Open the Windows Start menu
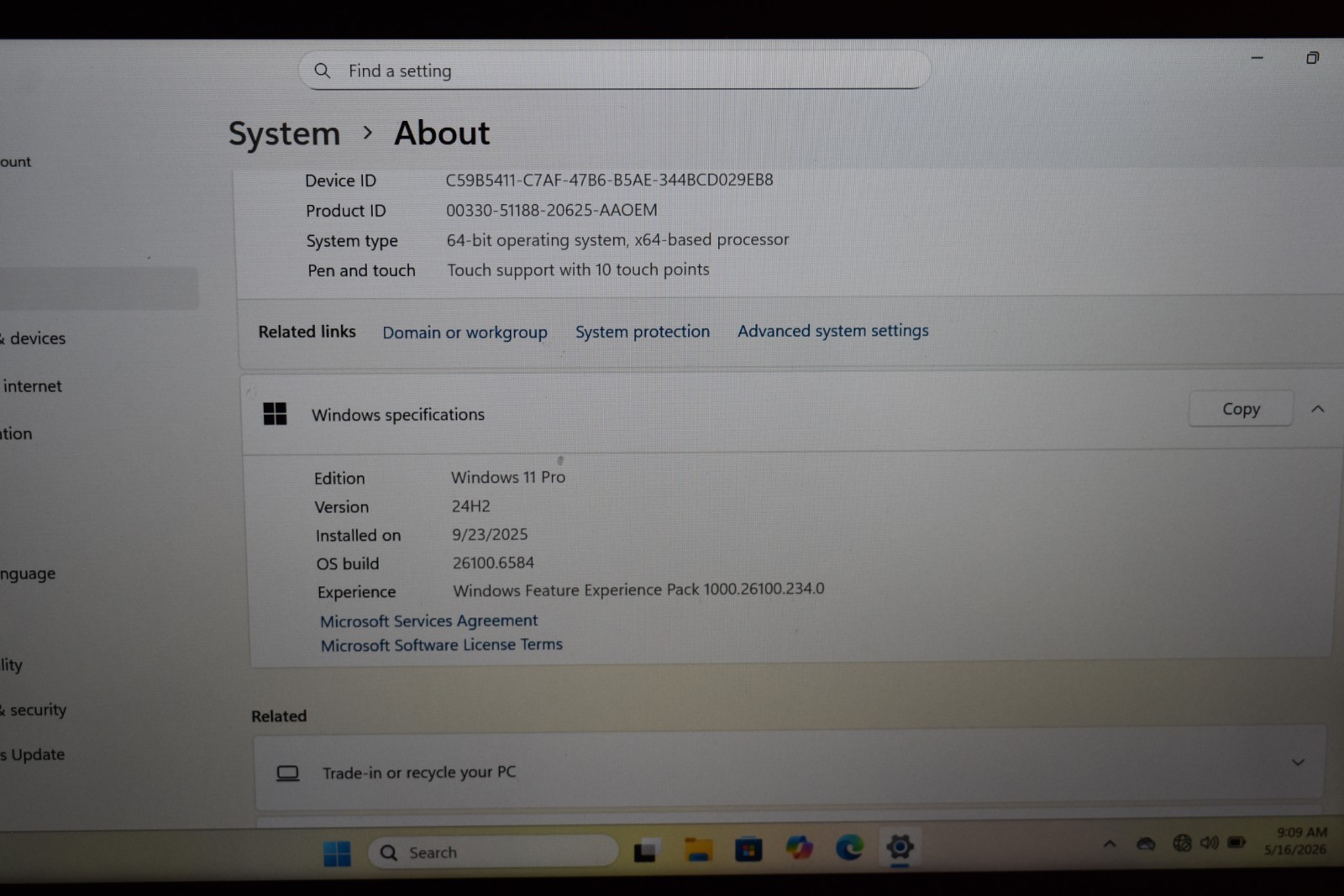The image size is (1344, 896). 337,853
